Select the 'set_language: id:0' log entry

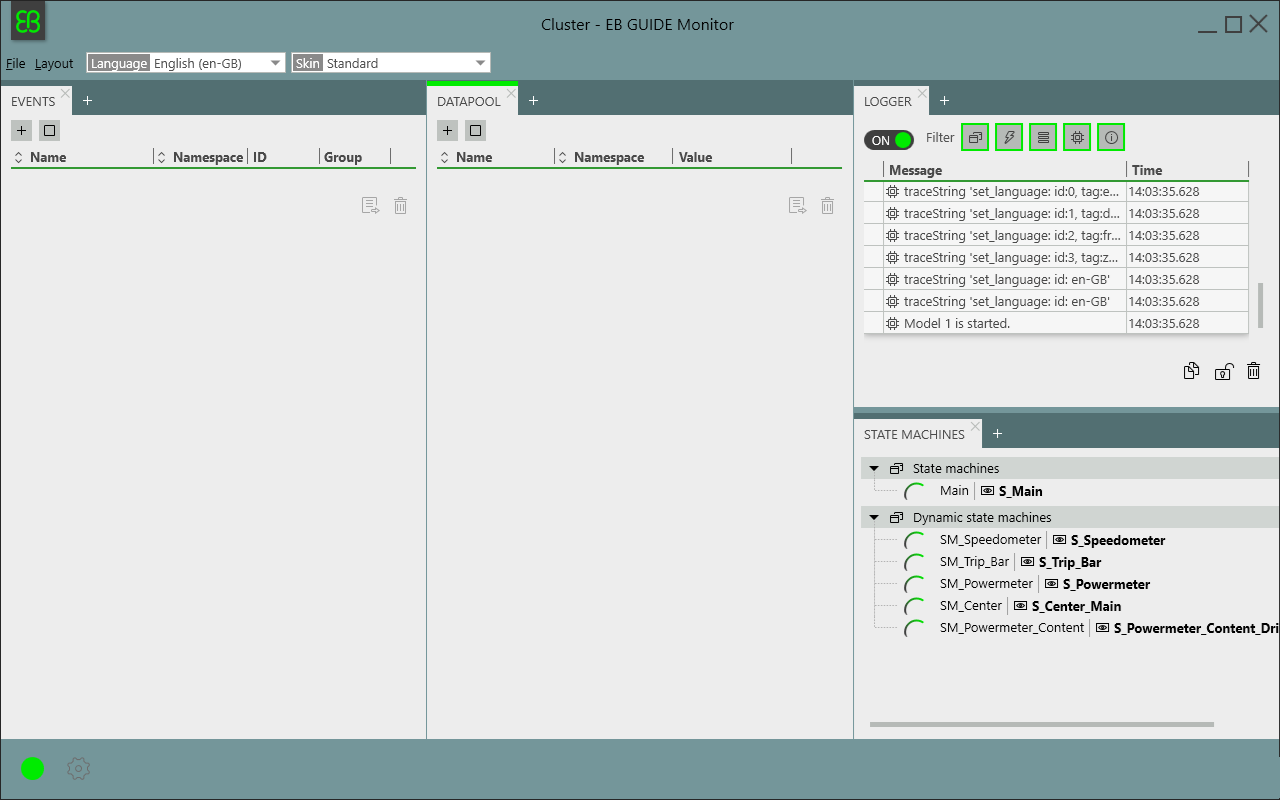pos(1056,191)
